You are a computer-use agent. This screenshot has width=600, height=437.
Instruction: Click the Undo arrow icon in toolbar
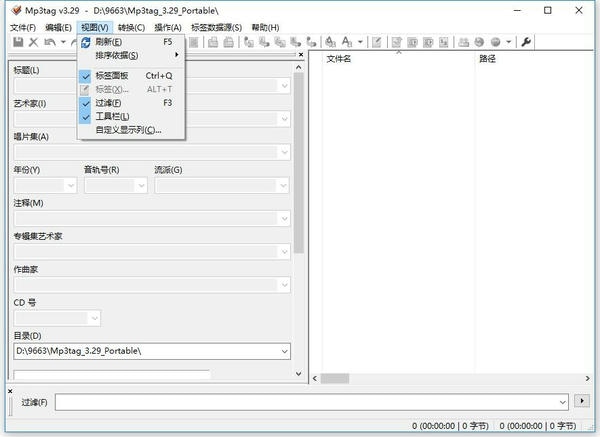(x=50, y=42)
